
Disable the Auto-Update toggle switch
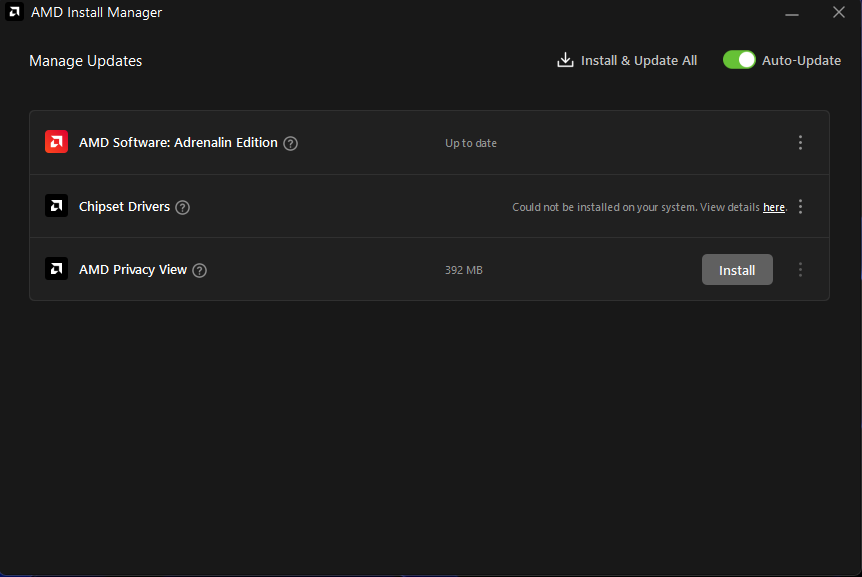pyautogui.click(x=739, y=60)
